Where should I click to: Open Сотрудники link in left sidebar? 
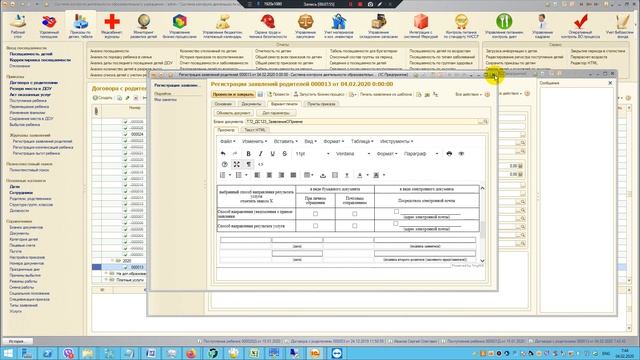[x=21, y=192]
